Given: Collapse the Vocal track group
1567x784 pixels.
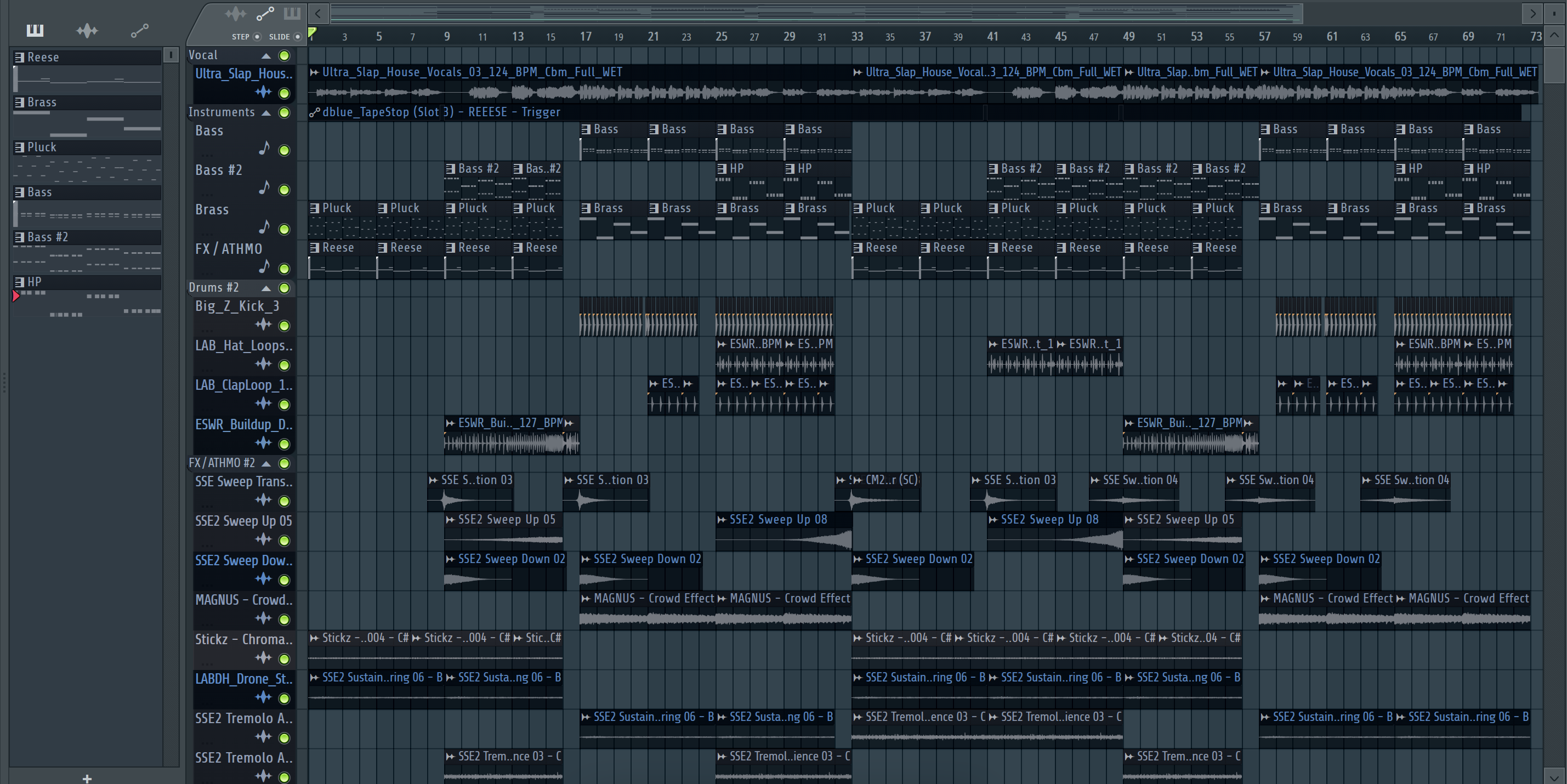Looking at the screenshot, I should (x=266, y=56).
